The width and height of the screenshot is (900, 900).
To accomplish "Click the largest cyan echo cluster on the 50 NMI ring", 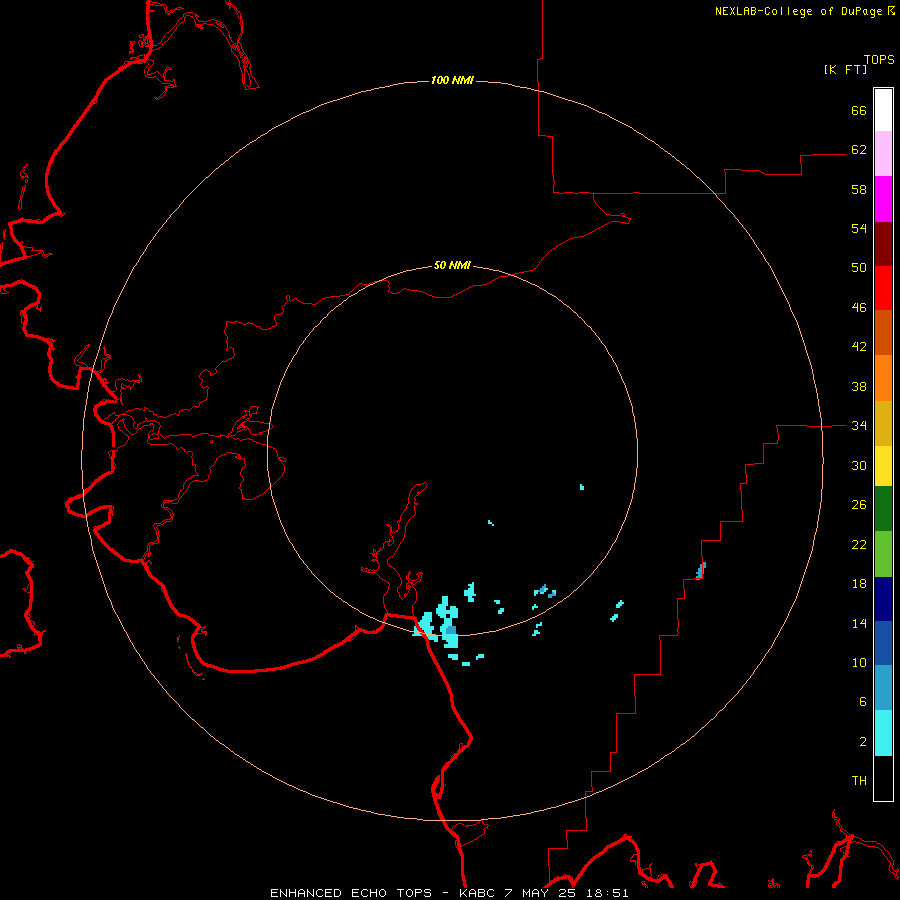I will click(448, 622).
